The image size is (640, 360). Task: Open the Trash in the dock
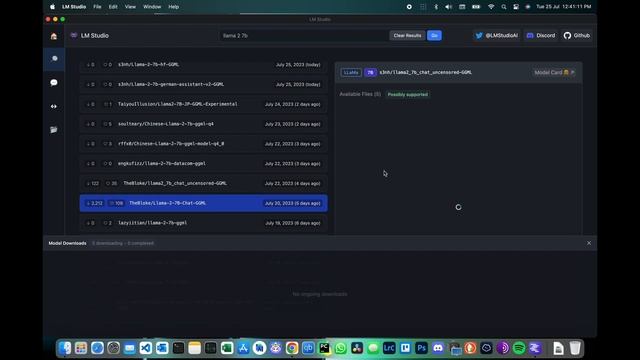tap(575, 348)
